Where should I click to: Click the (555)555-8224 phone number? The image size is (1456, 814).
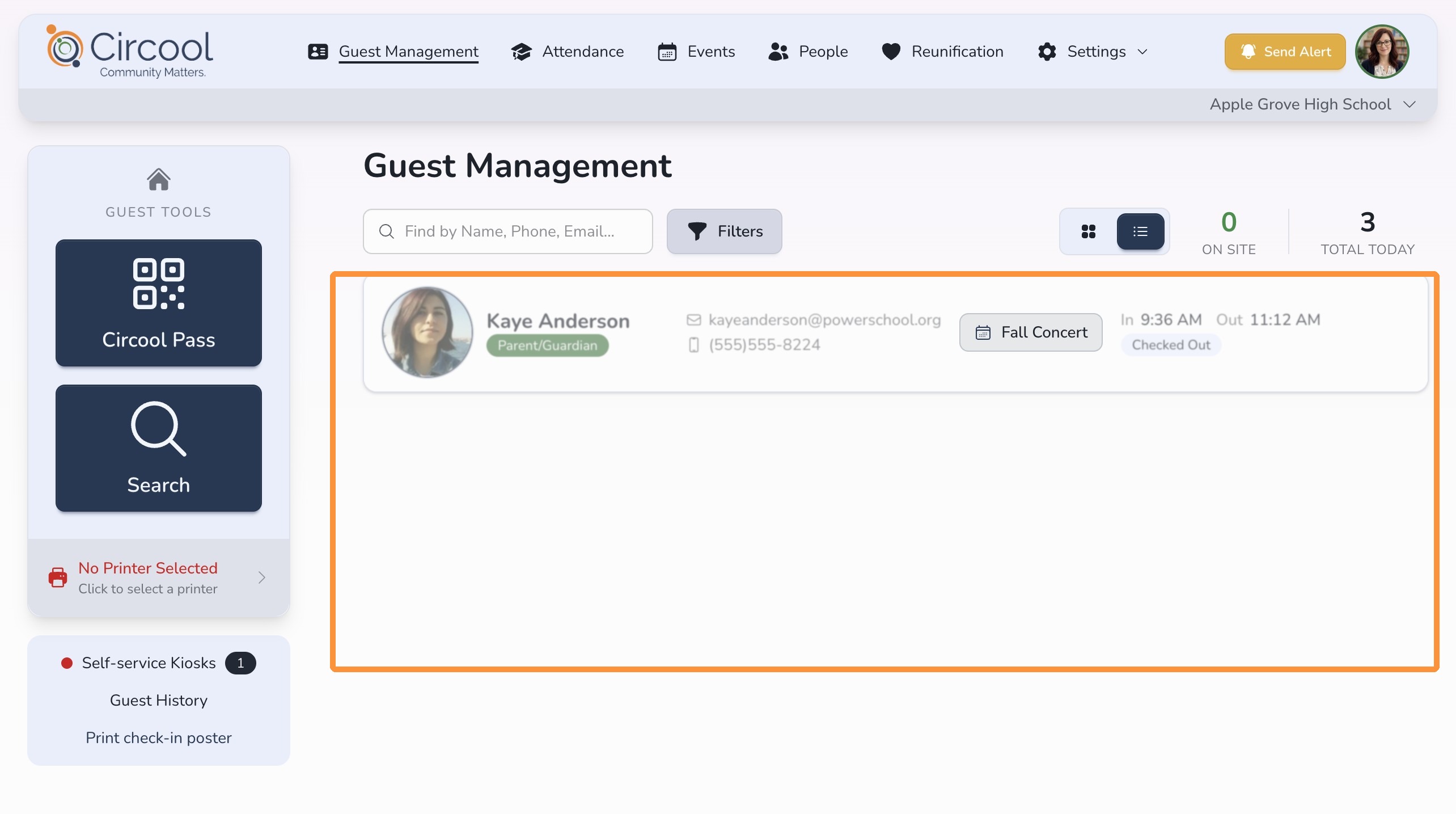coord(764,345)
